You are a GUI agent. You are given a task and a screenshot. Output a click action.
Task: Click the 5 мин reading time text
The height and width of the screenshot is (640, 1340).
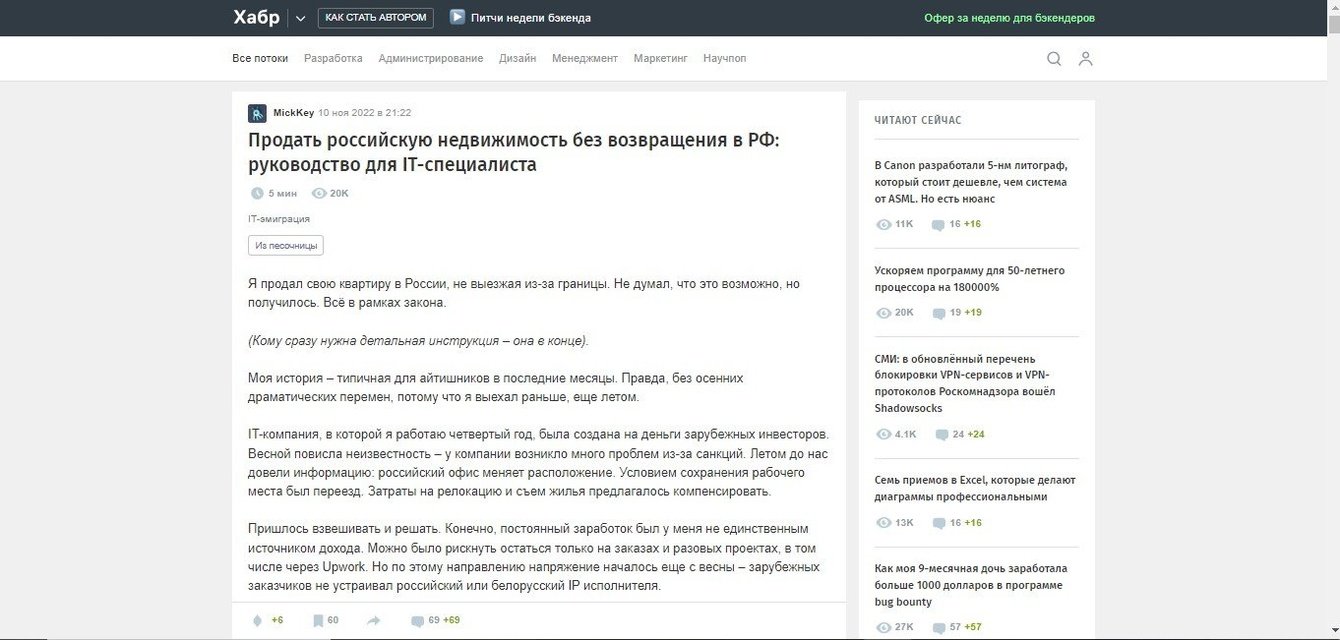point(282,193)
